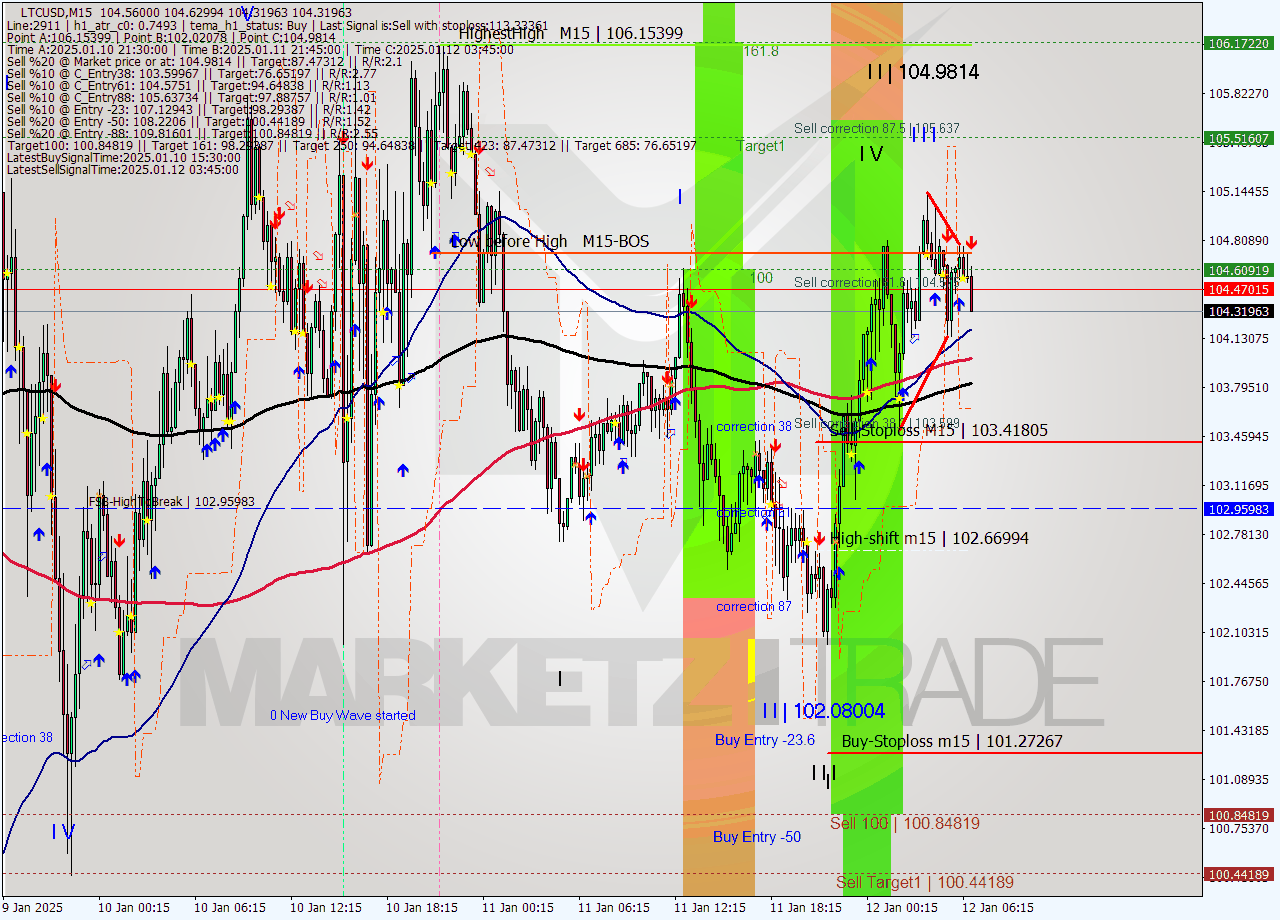Click the LatestSellSignalTime text line
The height and width of the screenshot is (920, 1280).
click(123, 170)
